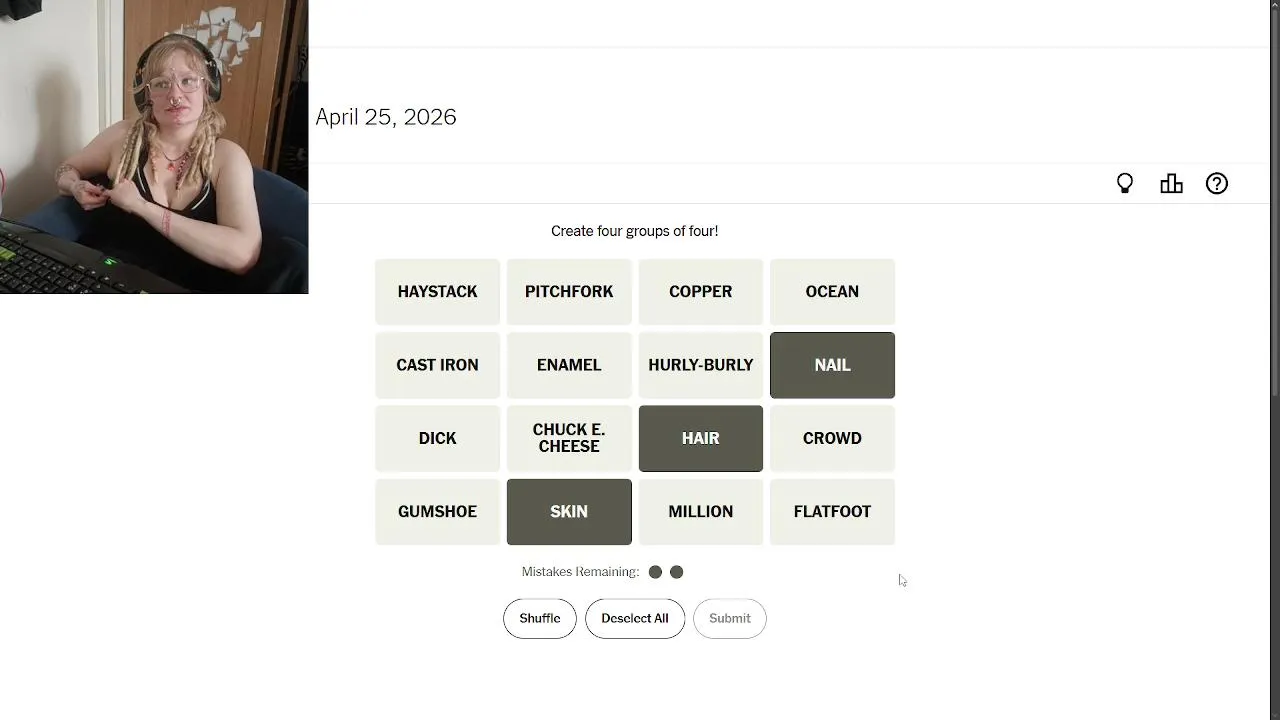Click the Shuffle button
This screenshot has height=720, width=1280.
click(x=539, y=618)
